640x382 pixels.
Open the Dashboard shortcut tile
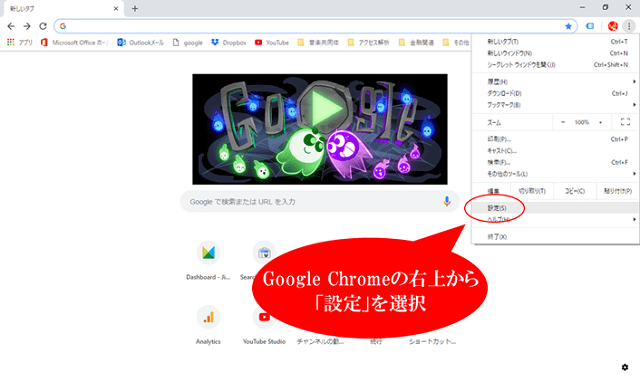pyautogui.click(x=208, y=260)
